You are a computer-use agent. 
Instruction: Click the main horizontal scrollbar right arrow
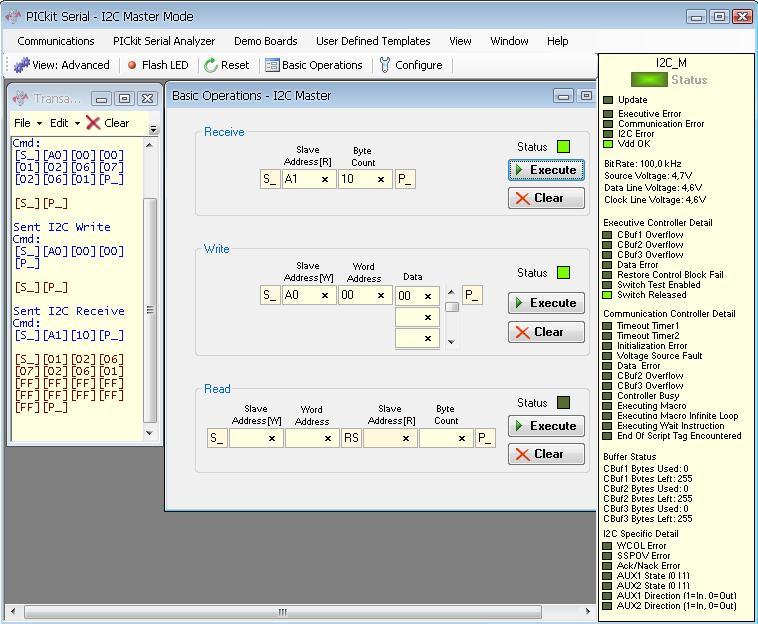coord(587,611)
